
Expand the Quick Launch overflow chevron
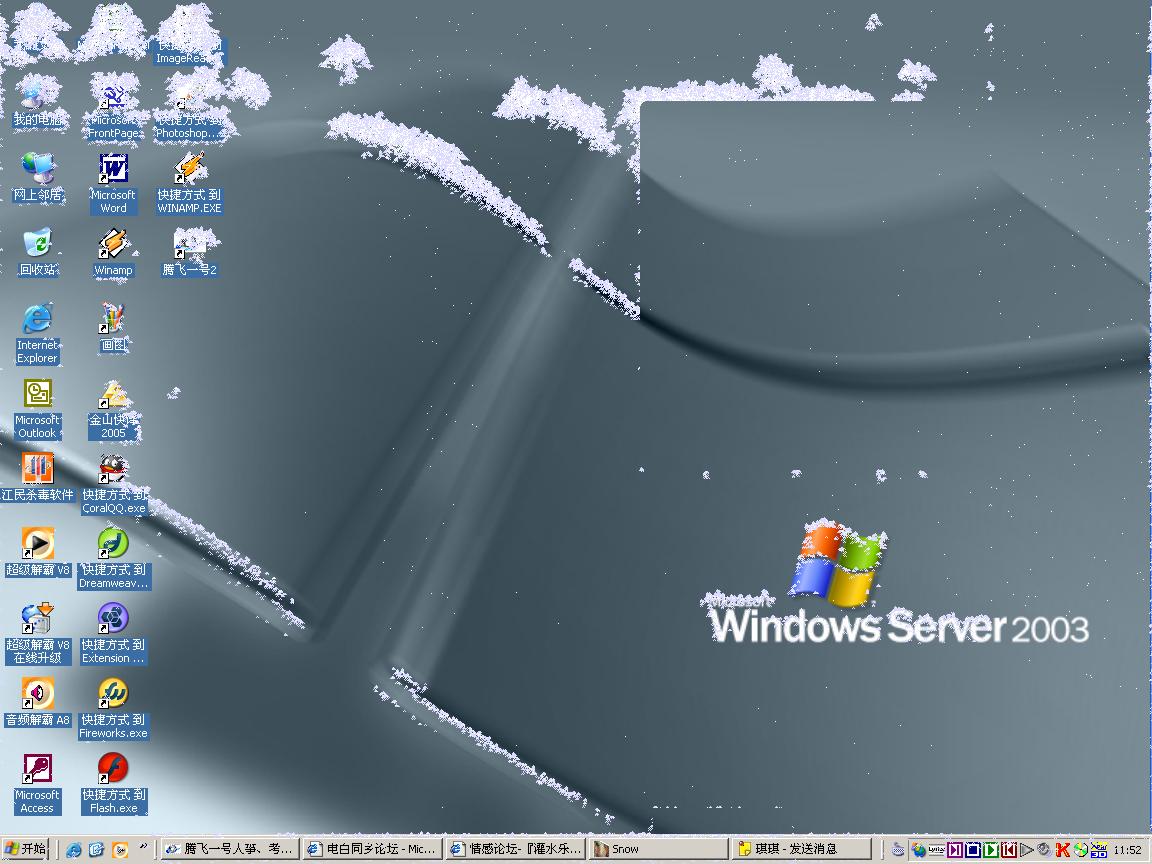point(144,848)
